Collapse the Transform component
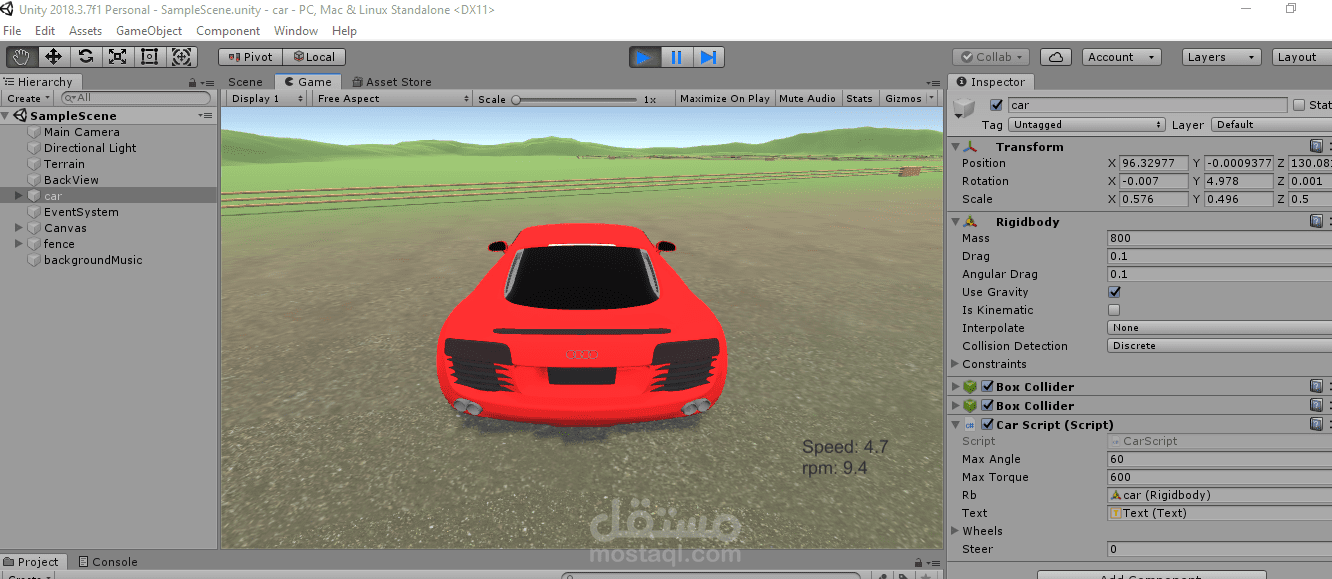 click(954, 147)
